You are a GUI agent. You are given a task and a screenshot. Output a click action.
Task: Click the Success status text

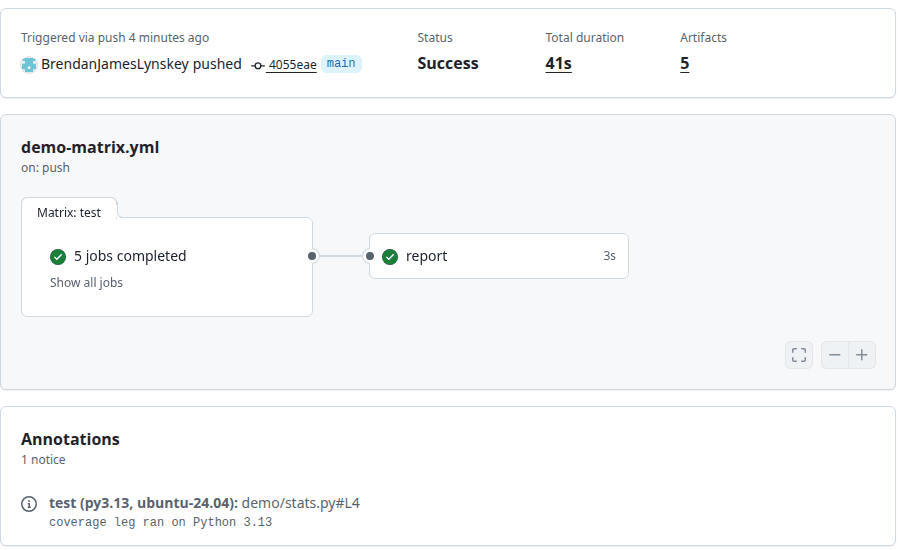click(x=448, y=63)
